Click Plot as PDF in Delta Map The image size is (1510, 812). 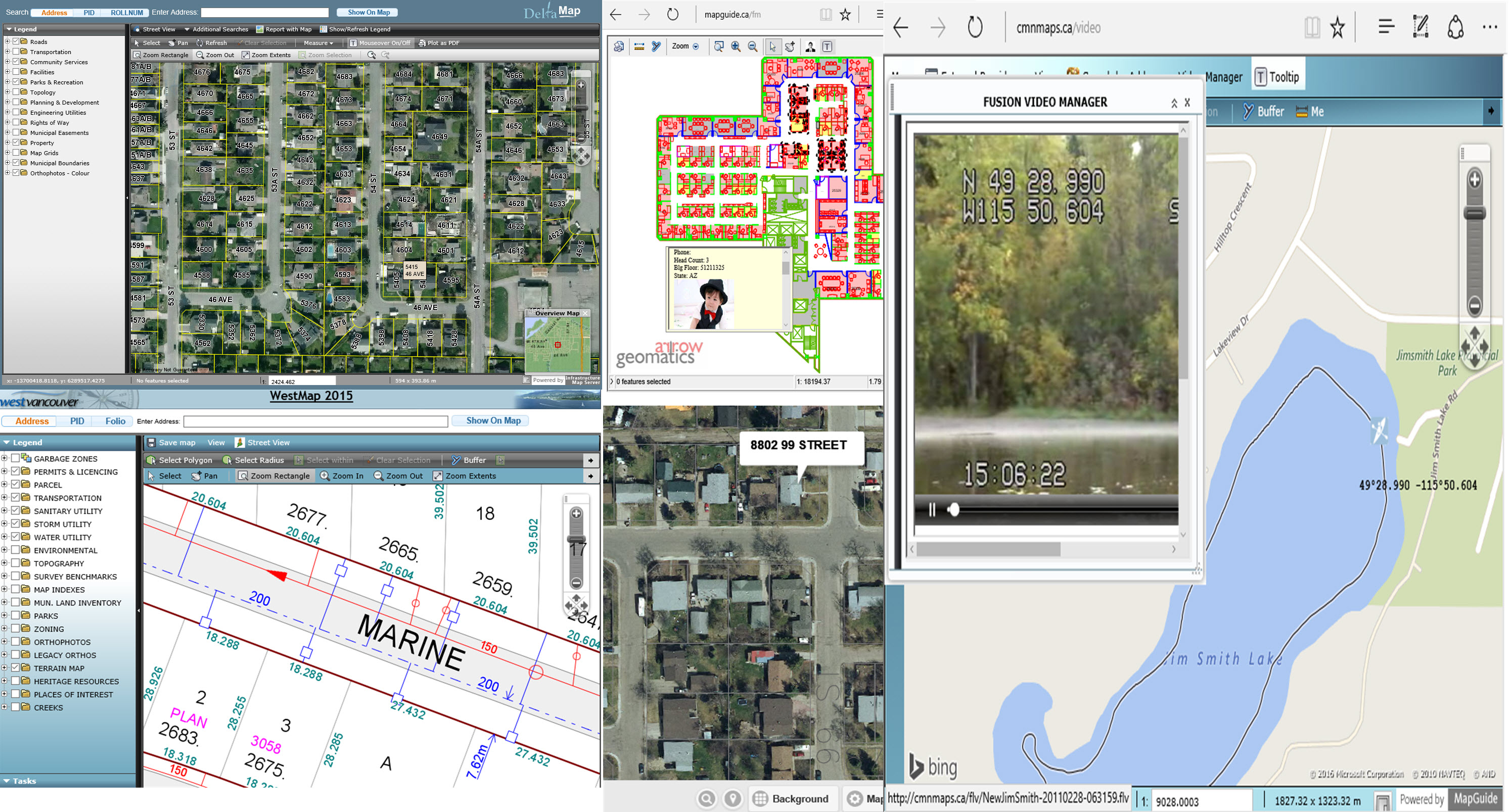(x=438, y=43)
